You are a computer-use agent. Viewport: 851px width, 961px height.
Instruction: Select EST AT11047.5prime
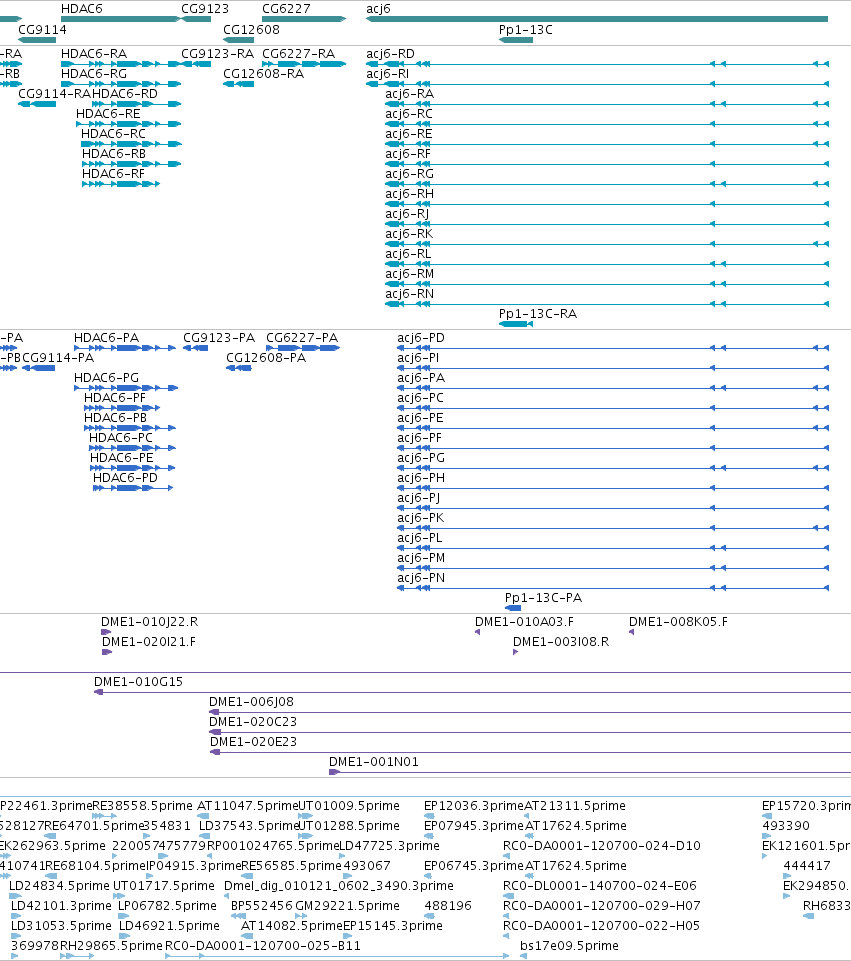coord(248,805)
